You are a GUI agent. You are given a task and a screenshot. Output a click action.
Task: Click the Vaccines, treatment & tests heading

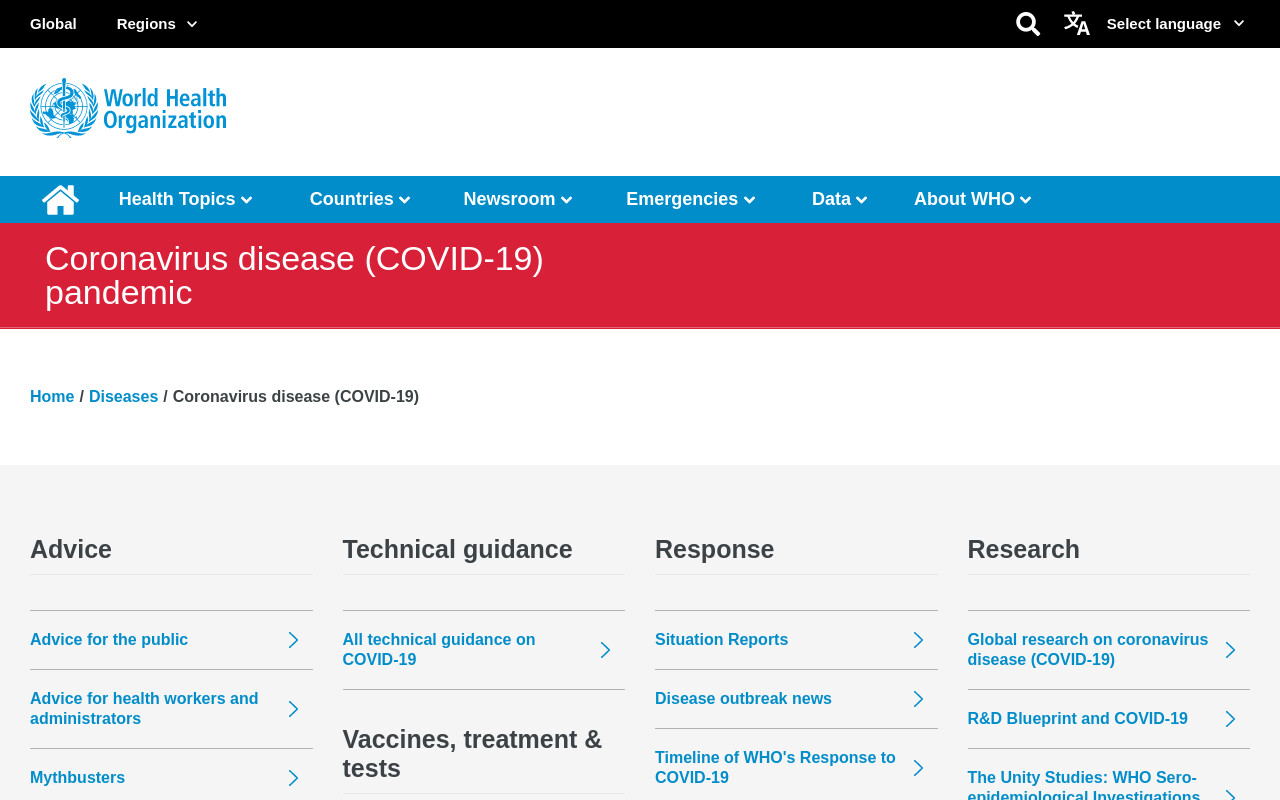click(x=472, y=754)
